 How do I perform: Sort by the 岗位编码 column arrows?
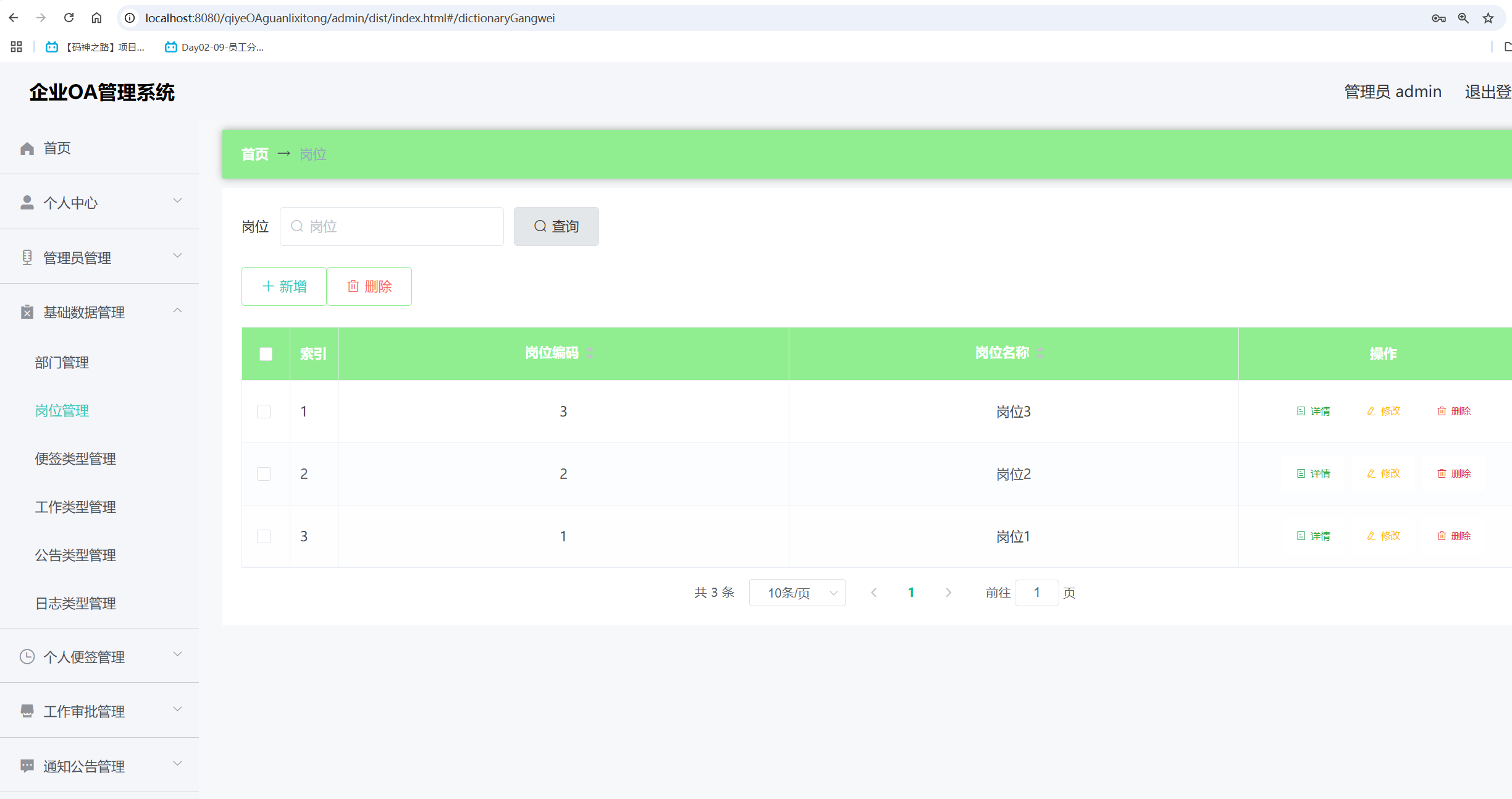tap(590, 353)
